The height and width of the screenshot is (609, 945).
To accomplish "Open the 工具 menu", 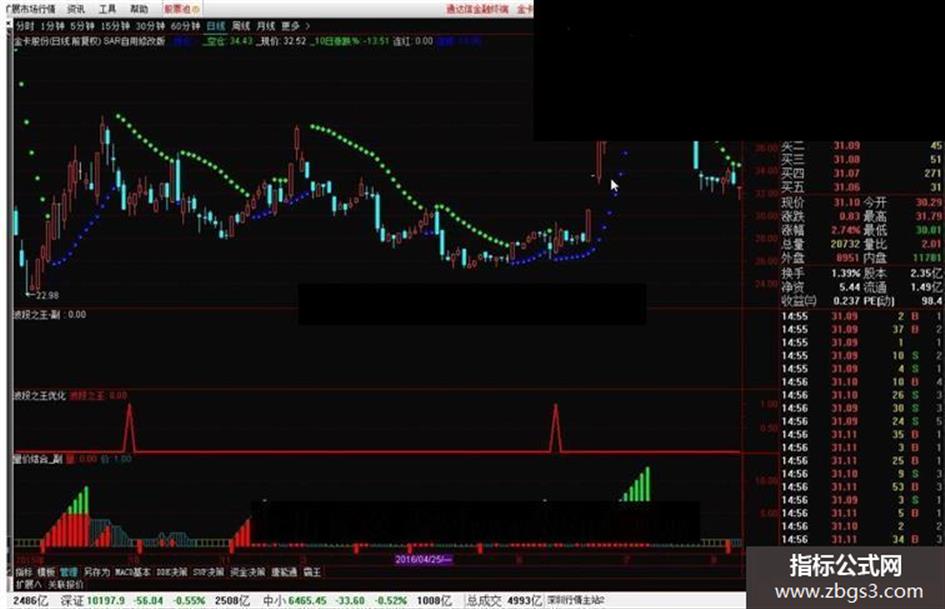I will click(x=107, y=9).
